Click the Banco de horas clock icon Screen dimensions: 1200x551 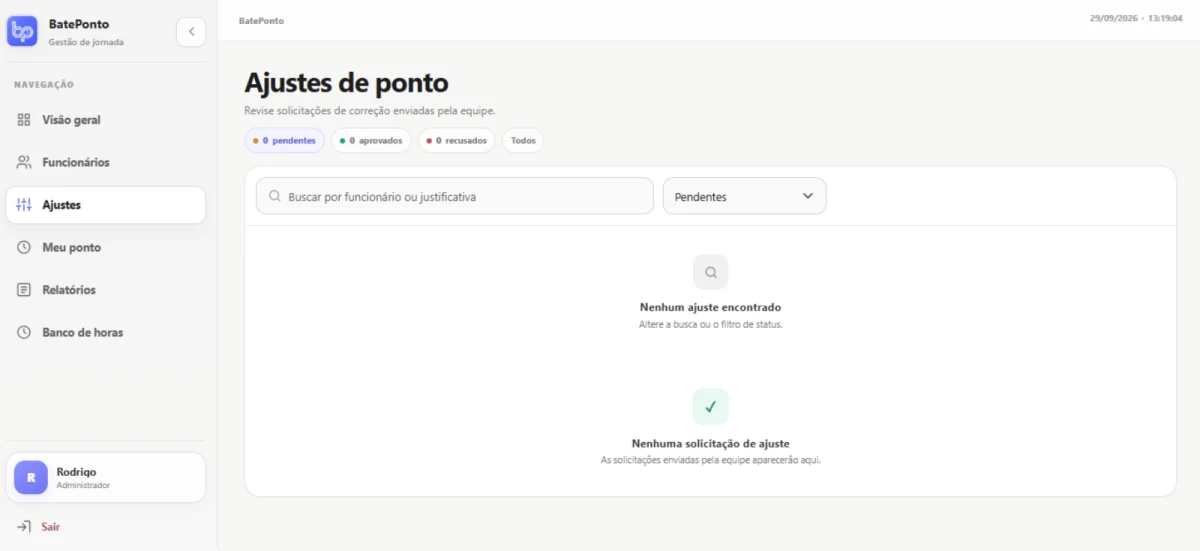tap(24, 332)
